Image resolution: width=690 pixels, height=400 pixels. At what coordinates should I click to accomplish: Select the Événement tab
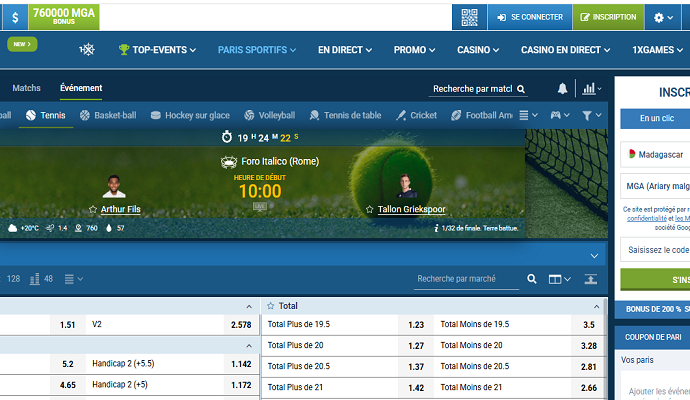click(x=81, y=88)
